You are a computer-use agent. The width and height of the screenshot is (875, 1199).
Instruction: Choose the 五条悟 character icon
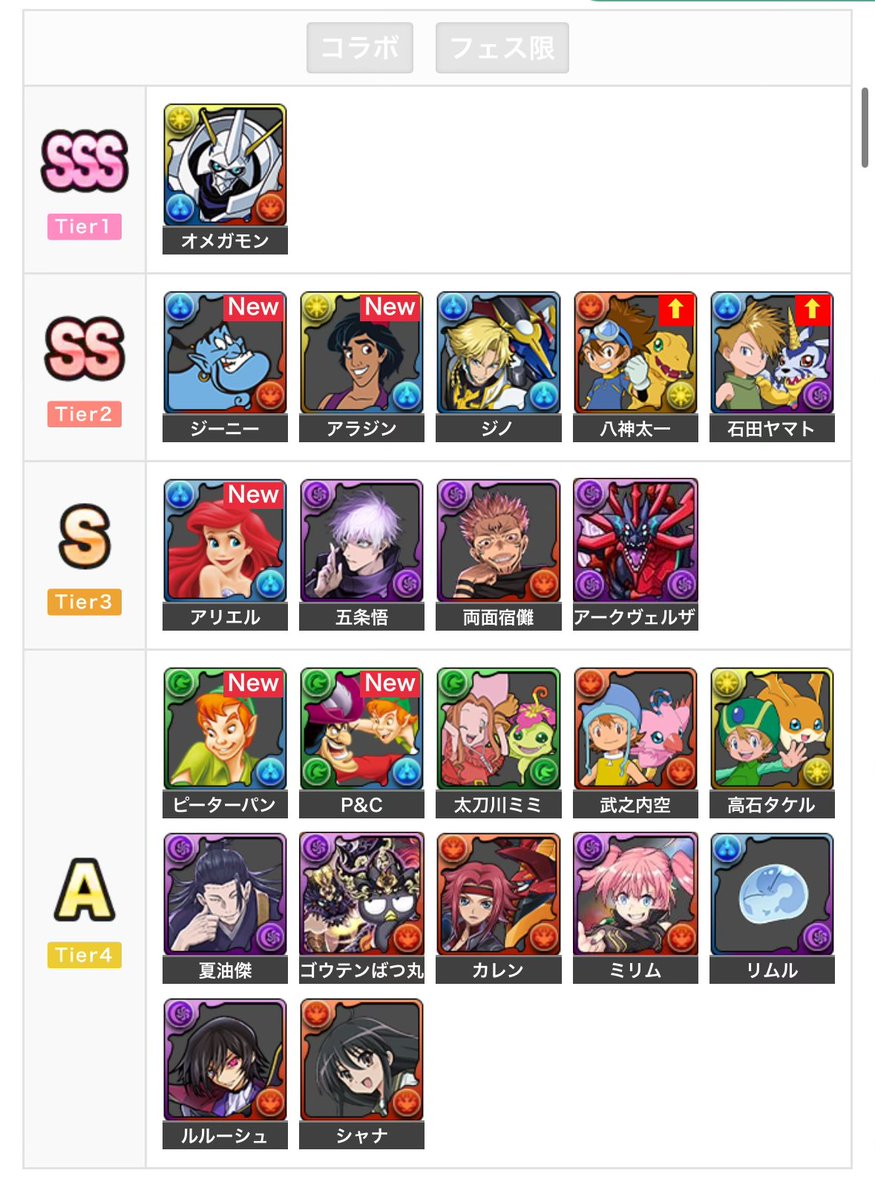[361, 541]
